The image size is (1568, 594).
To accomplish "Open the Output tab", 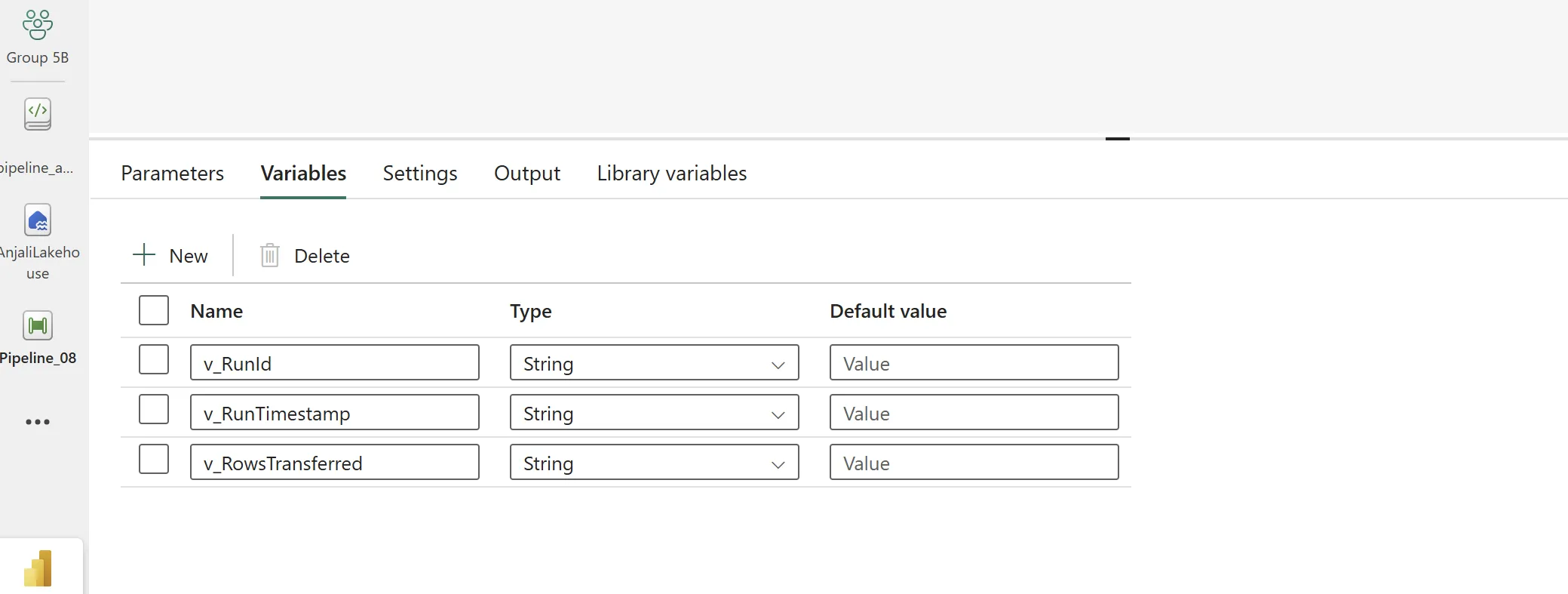I will [527, 173].
